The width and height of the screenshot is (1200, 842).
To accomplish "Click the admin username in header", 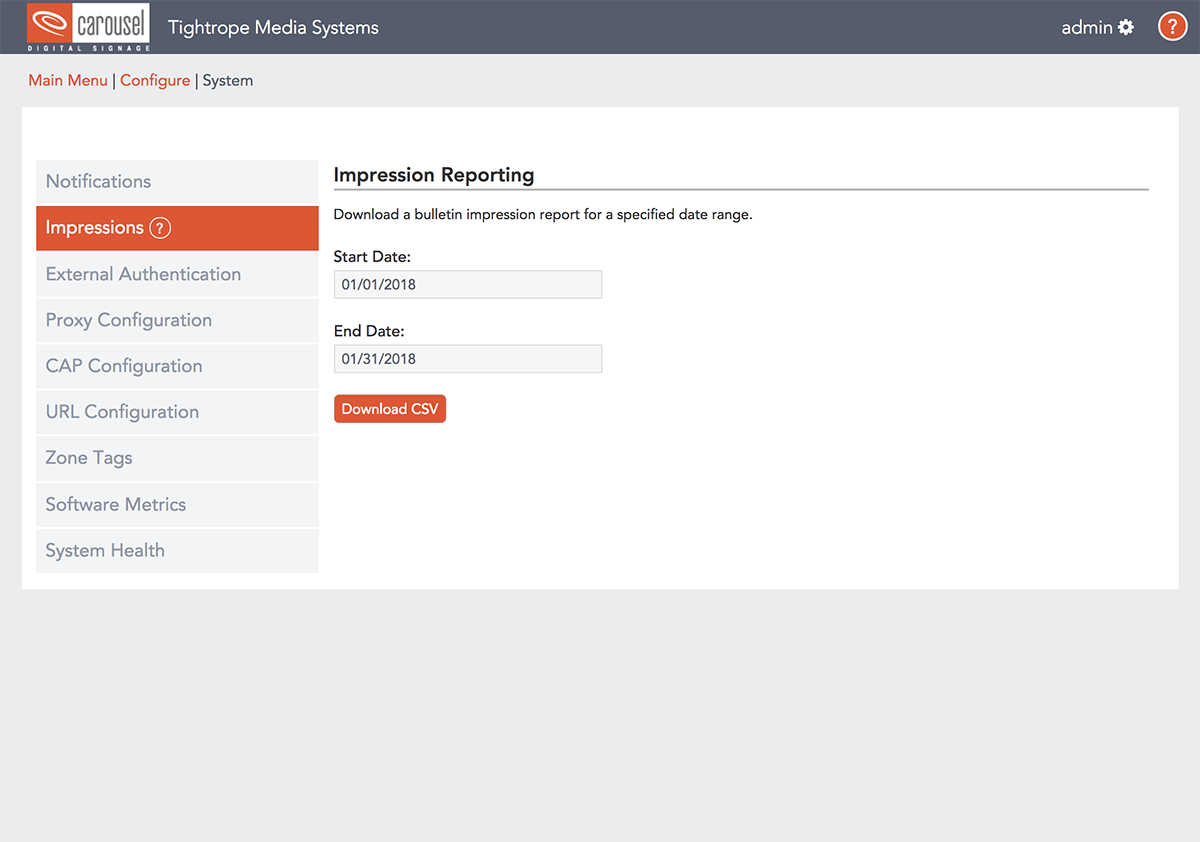I will 1086,27.
